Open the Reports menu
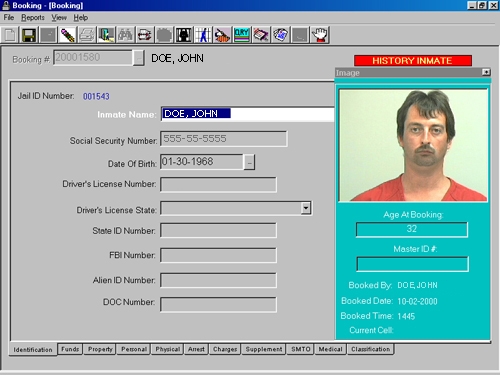This screenshot has width=500, height=375. tap(33, 18)
